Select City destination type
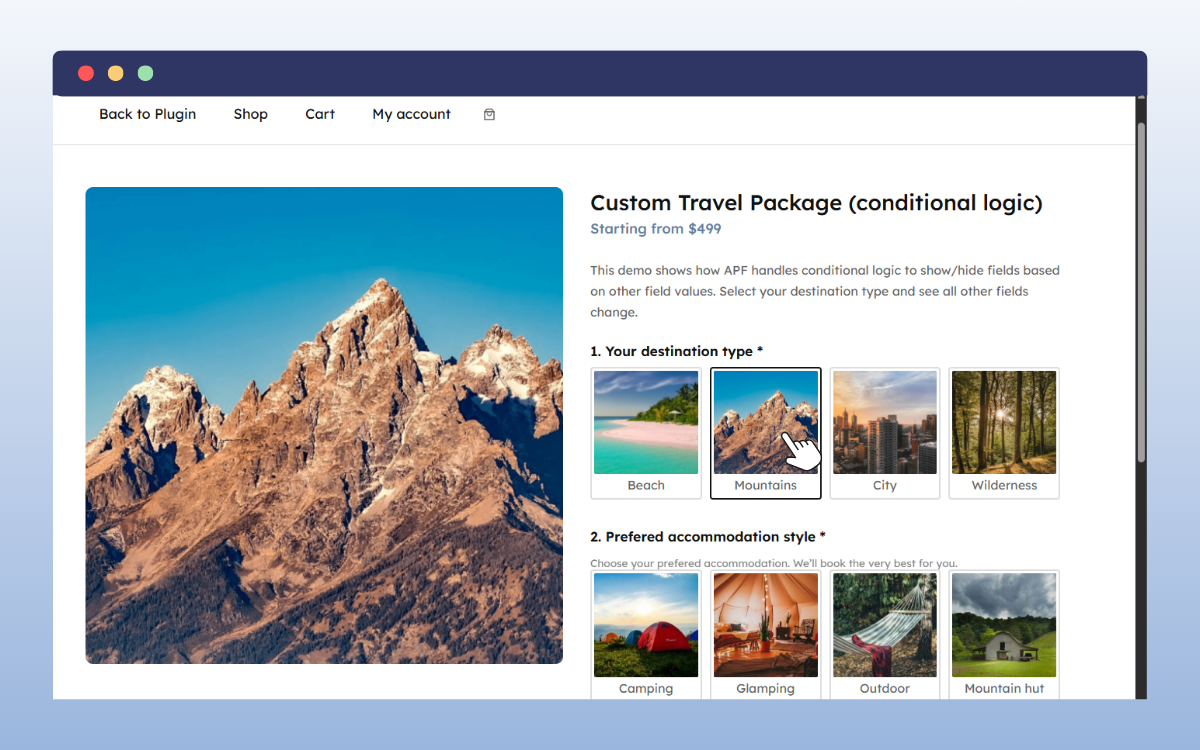 885,433
